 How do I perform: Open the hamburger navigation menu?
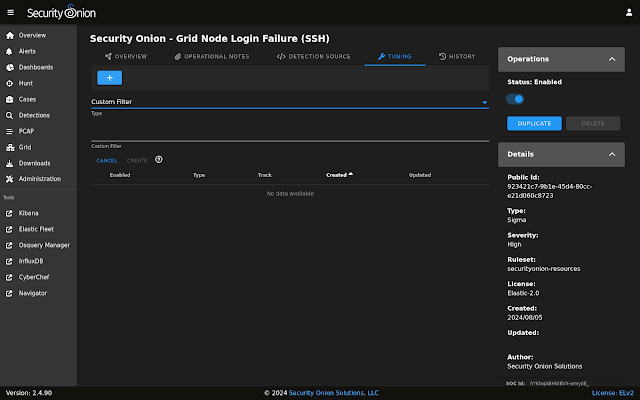pyautogui.click(x=11, y=13)
